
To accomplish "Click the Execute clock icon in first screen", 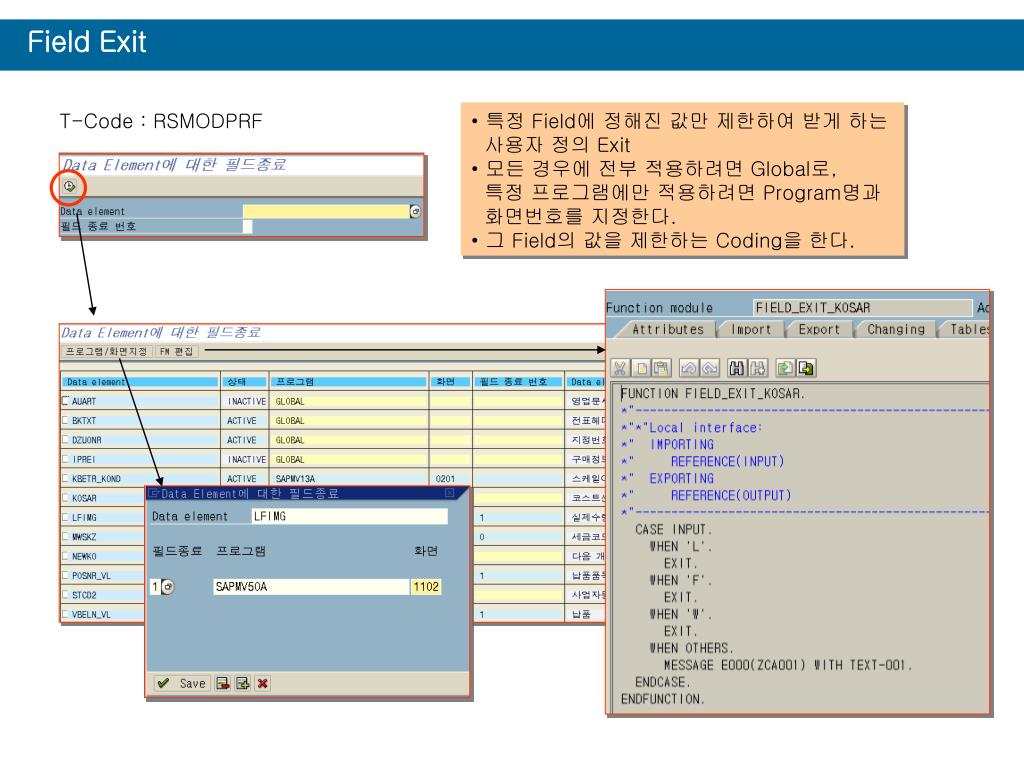I will point(69,187).
